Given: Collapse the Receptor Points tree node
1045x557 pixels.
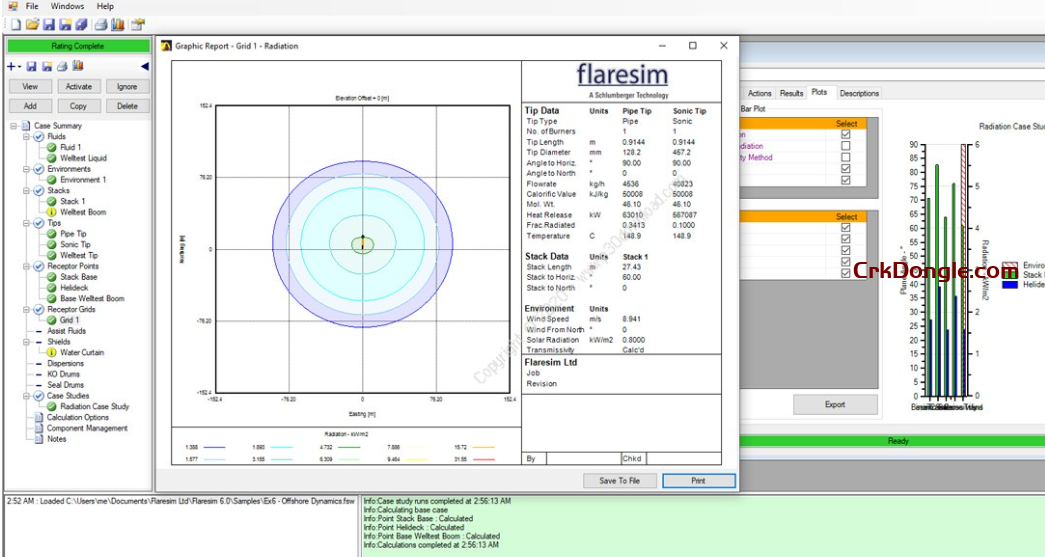Looking at the screenshot, I should (27, 266).
